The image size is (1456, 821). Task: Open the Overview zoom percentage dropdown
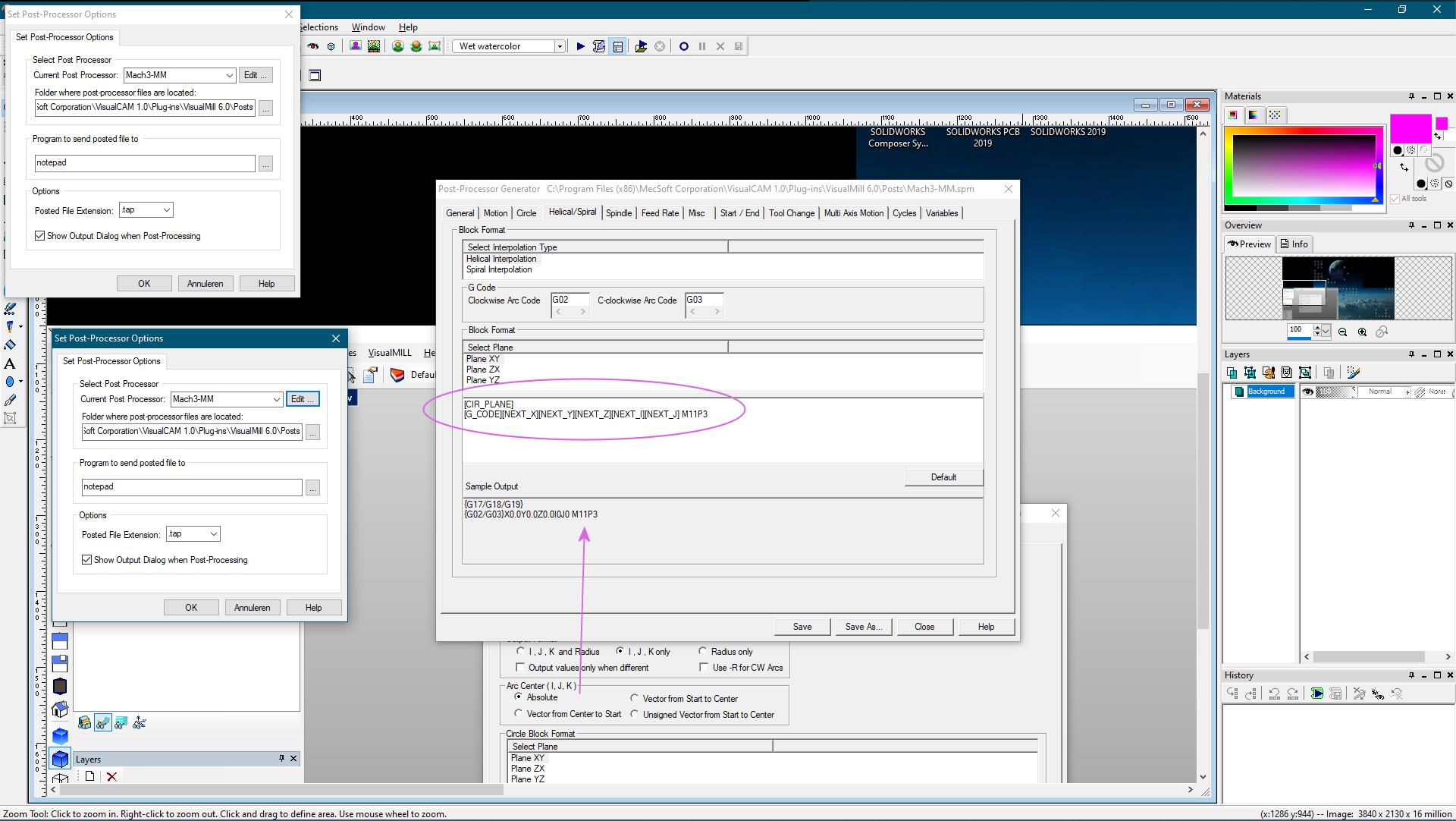coord(1326,332)
